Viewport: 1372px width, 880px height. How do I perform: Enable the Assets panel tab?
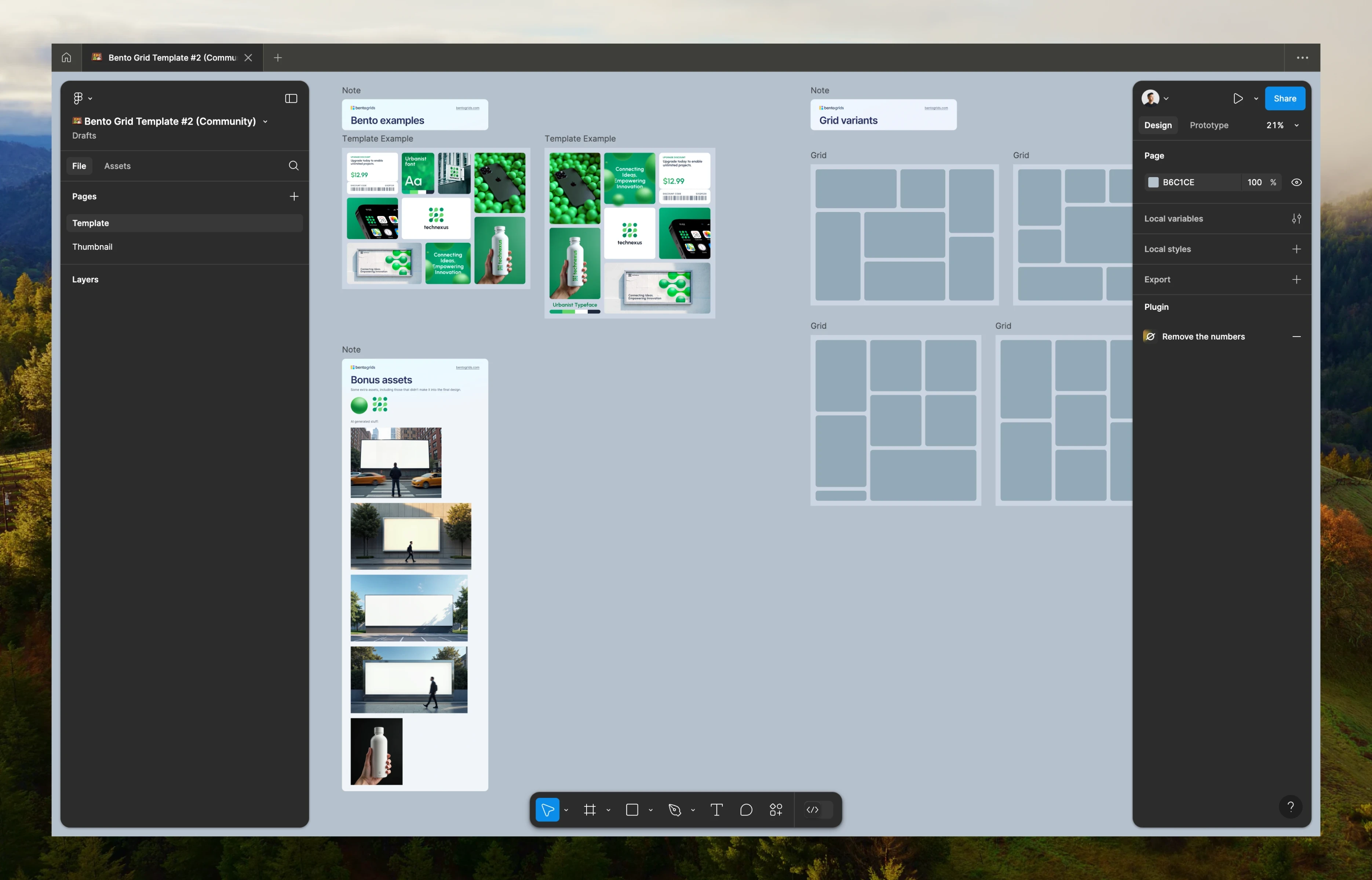click(117, 165)
